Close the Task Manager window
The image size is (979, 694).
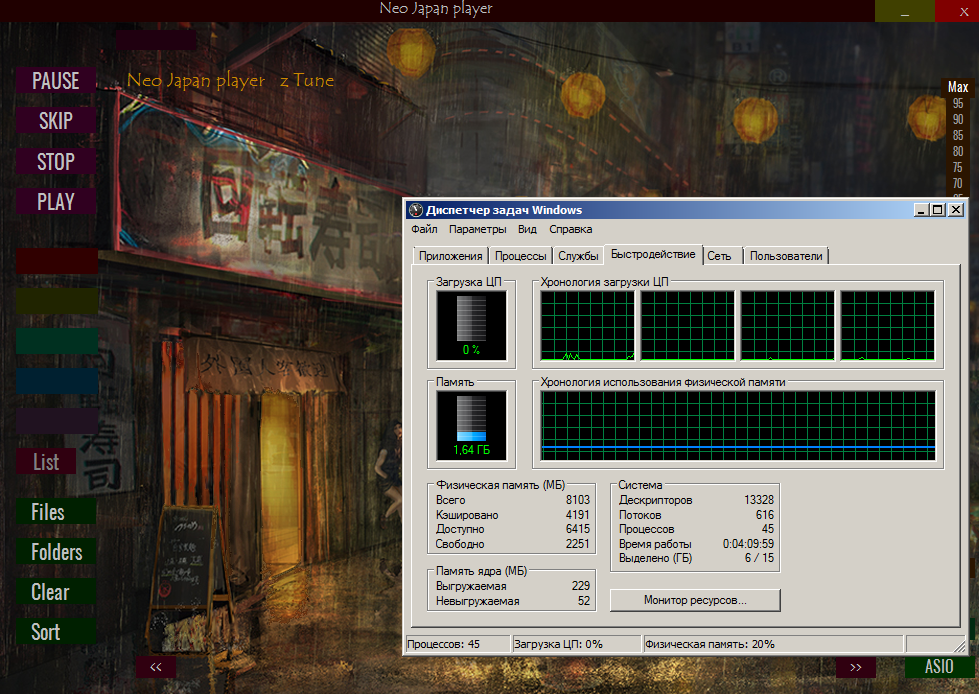(956, 210)
